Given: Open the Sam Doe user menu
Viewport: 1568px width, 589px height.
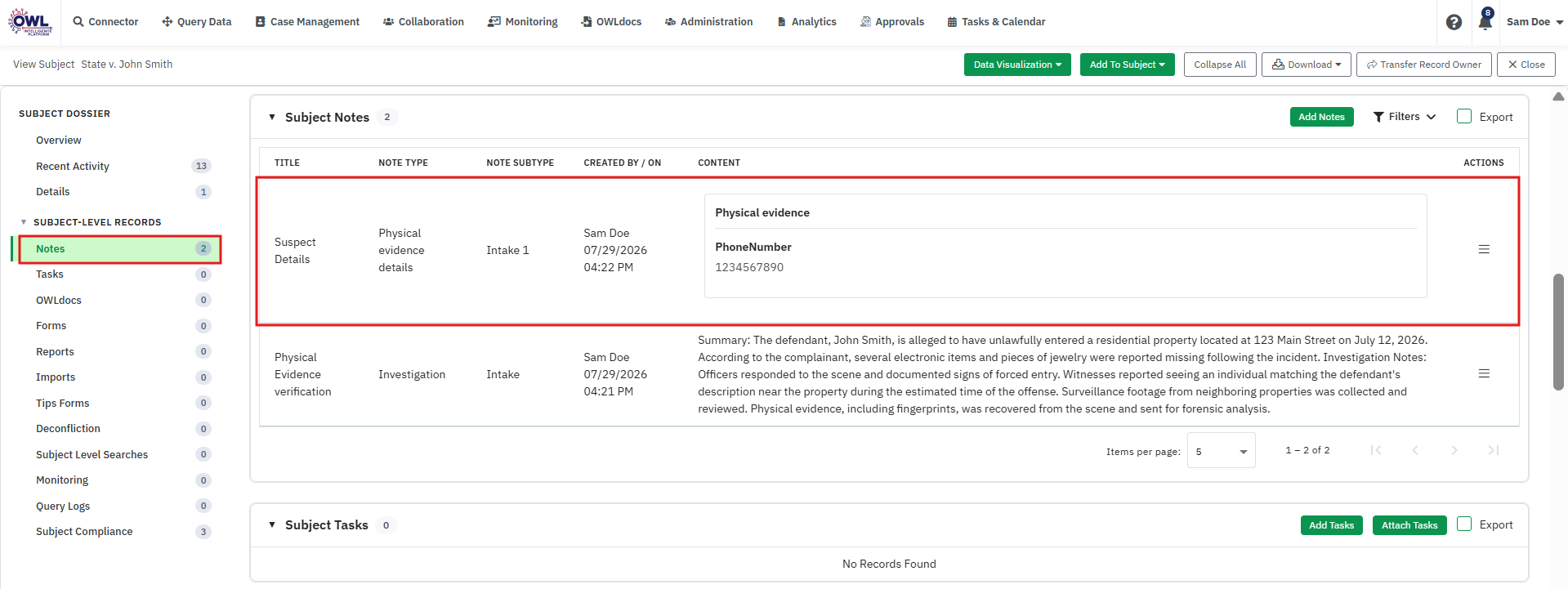Looking at the screenshot, I should tap(1534, 22).
